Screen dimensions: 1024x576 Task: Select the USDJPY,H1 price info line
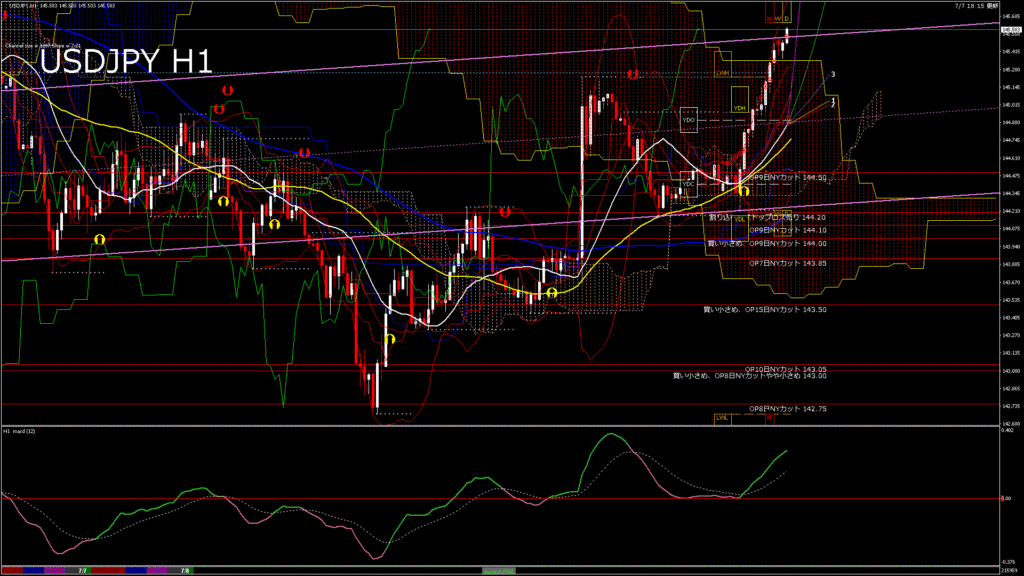(x=62, y=6)
